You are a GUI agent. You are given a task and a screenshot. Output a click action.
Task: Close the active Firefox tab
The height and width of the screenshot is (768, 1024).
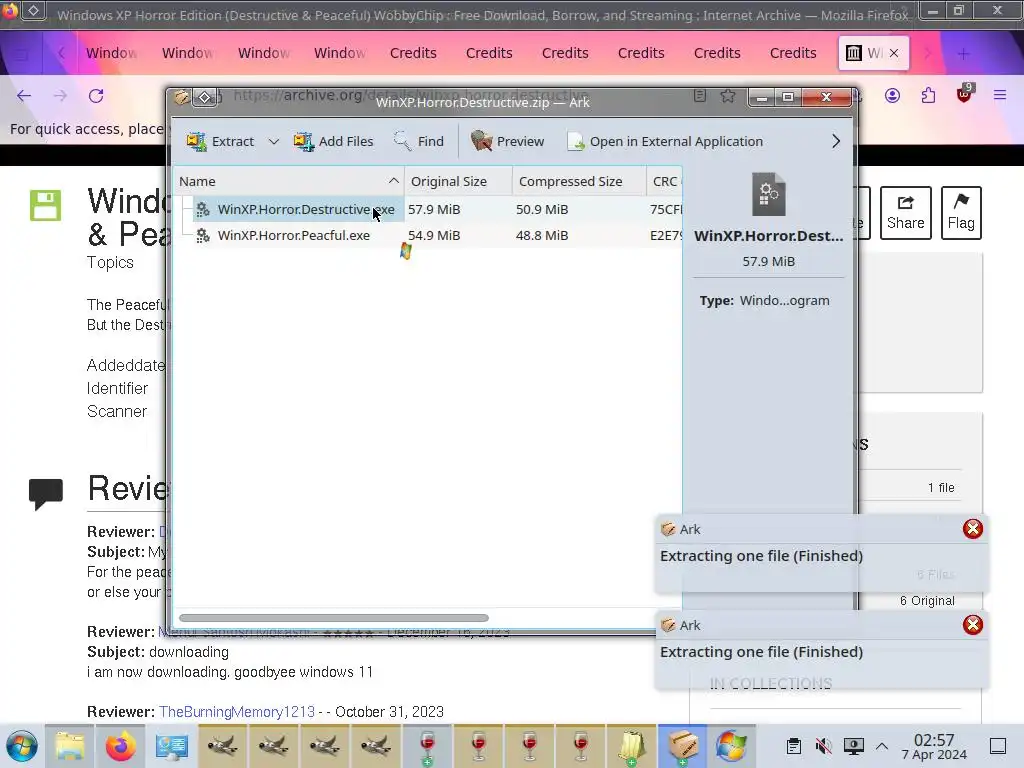(894, 53)
